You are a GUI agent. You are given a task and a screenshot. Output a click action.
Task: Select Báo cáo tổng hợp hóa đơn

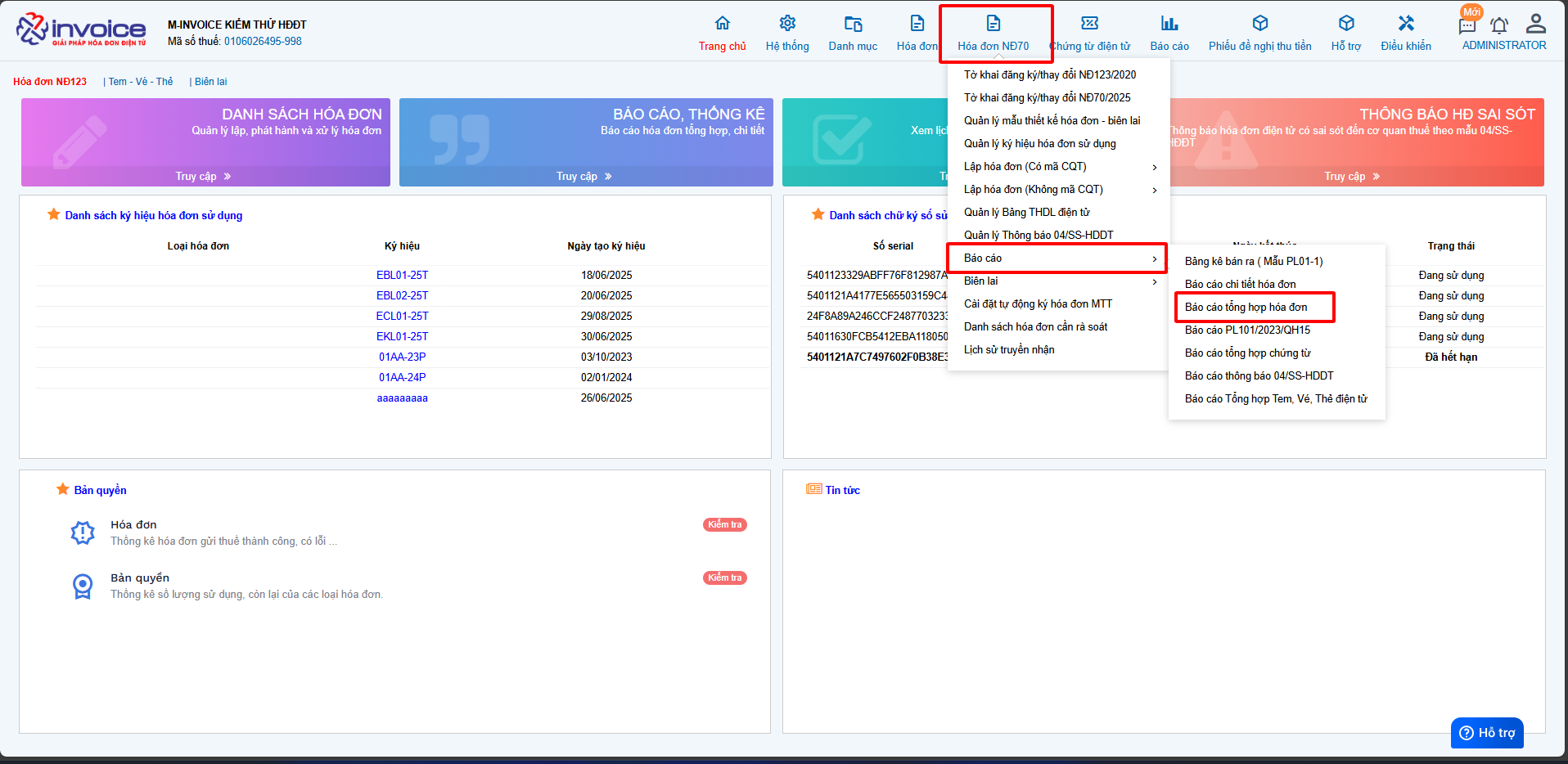point(1246,308)
